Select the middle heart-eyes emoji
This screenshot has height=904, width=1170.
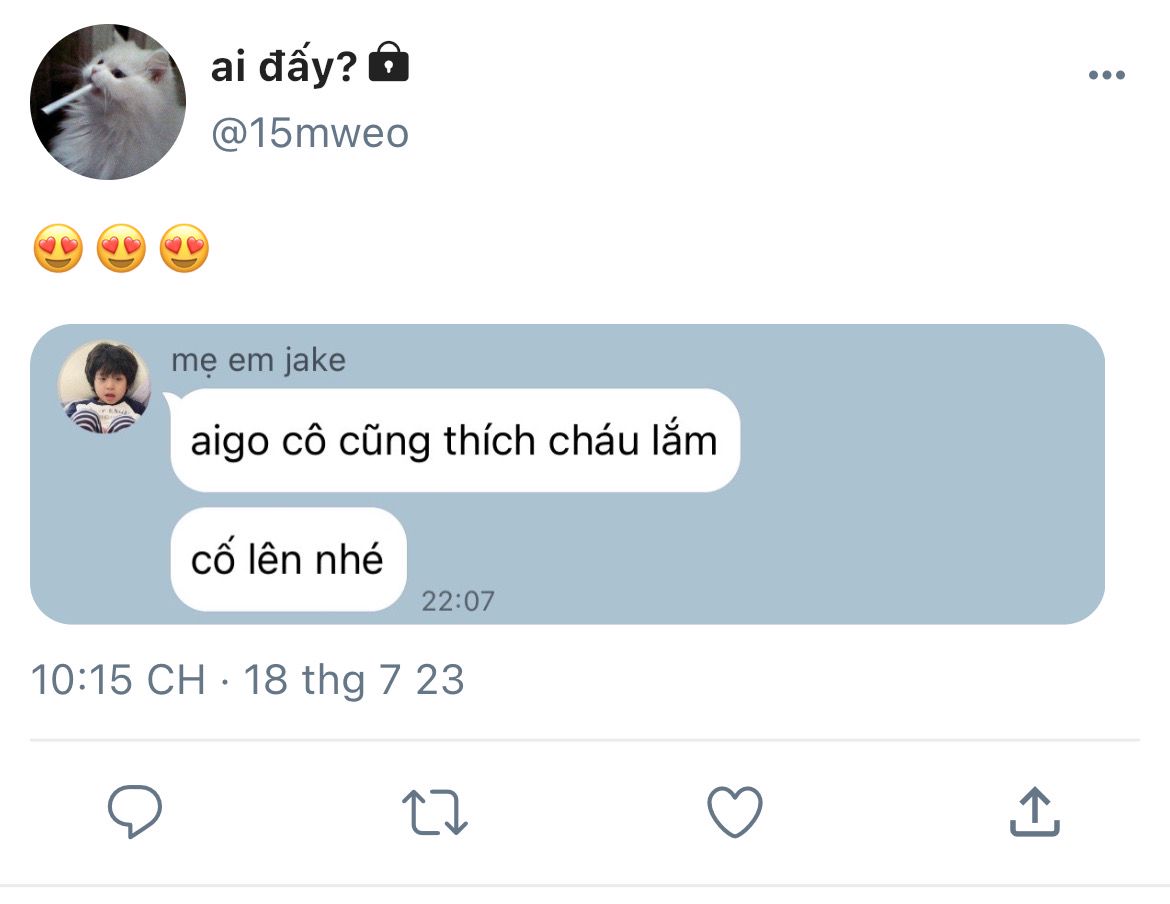(x=122, y=248)
